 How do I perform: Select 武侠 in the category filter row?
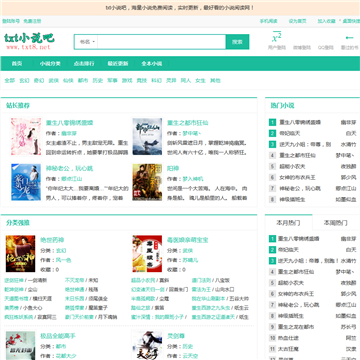[54, 80]
